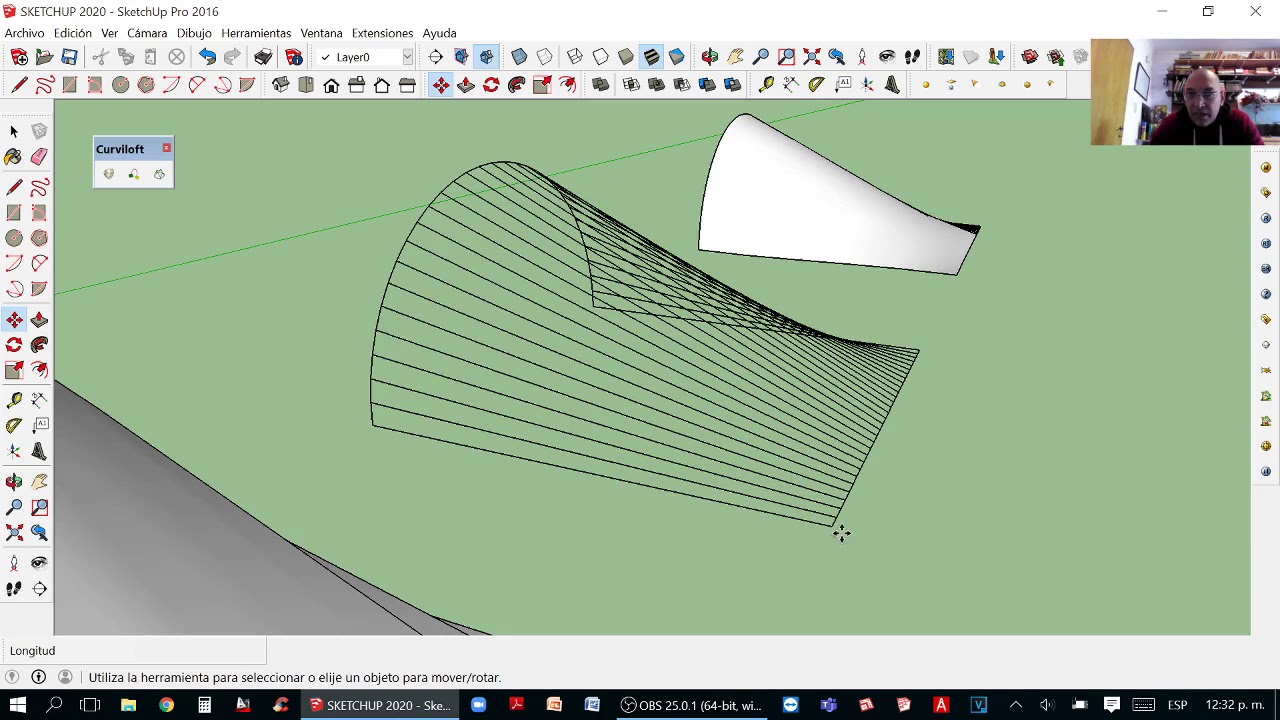Image resolution: width=1280 pixels, height=720 pixels.
Task: Save the model with the floppy icon
Action: 69,57
